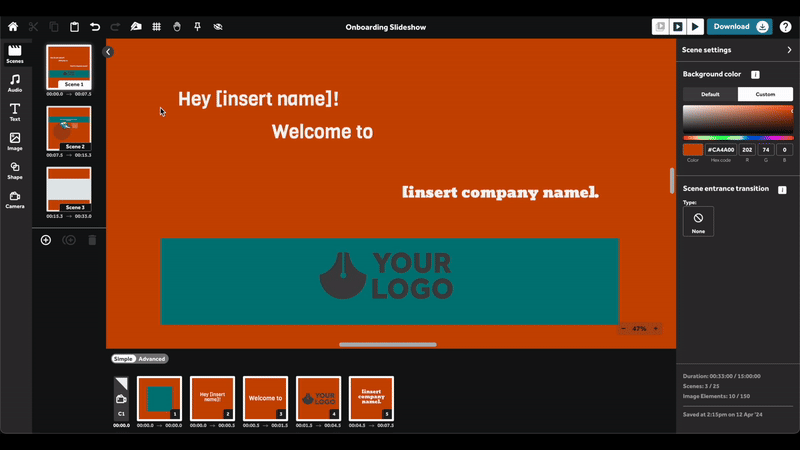The width and height of the screenshot is (800, 450).
Task: Open the Shape panel
Action: click(15, 170)
